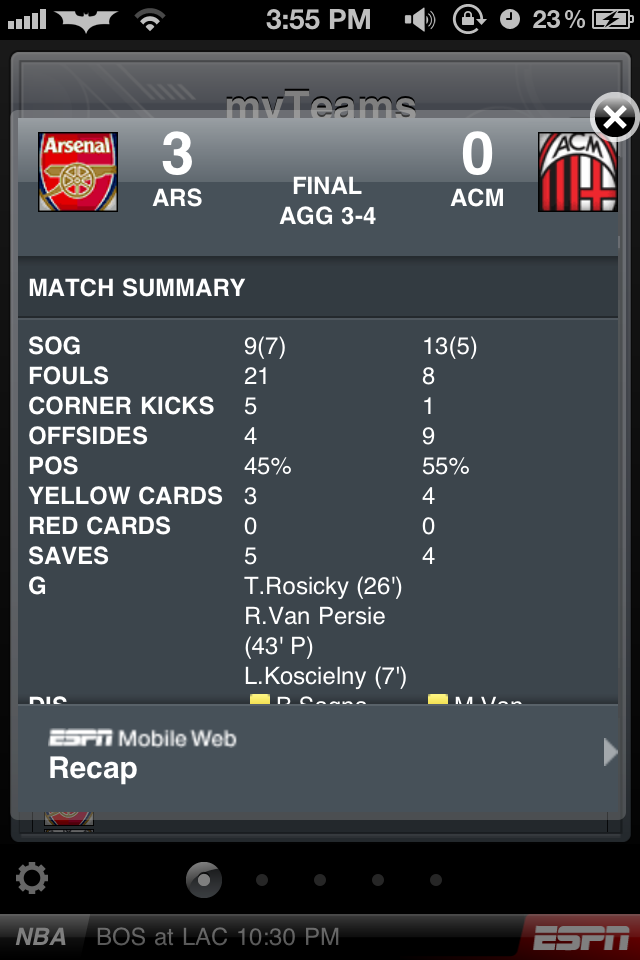The image size is (640, 960).
Task: Open the settings gear icon
Action: (32, 879)
